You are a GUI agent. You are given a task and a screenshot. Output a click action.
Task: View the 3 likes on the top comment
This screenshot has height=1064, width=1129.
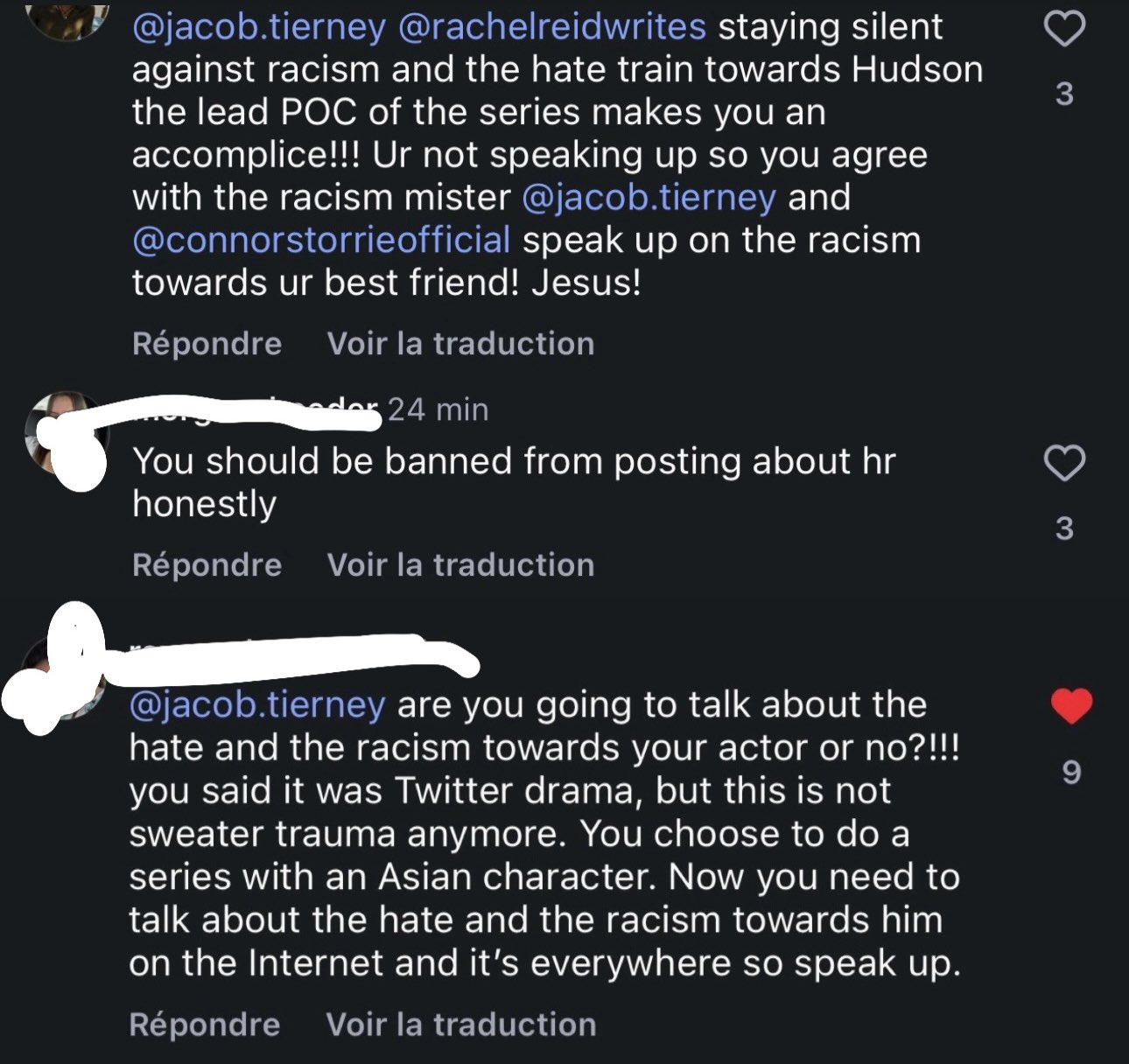pos(1064,94)
